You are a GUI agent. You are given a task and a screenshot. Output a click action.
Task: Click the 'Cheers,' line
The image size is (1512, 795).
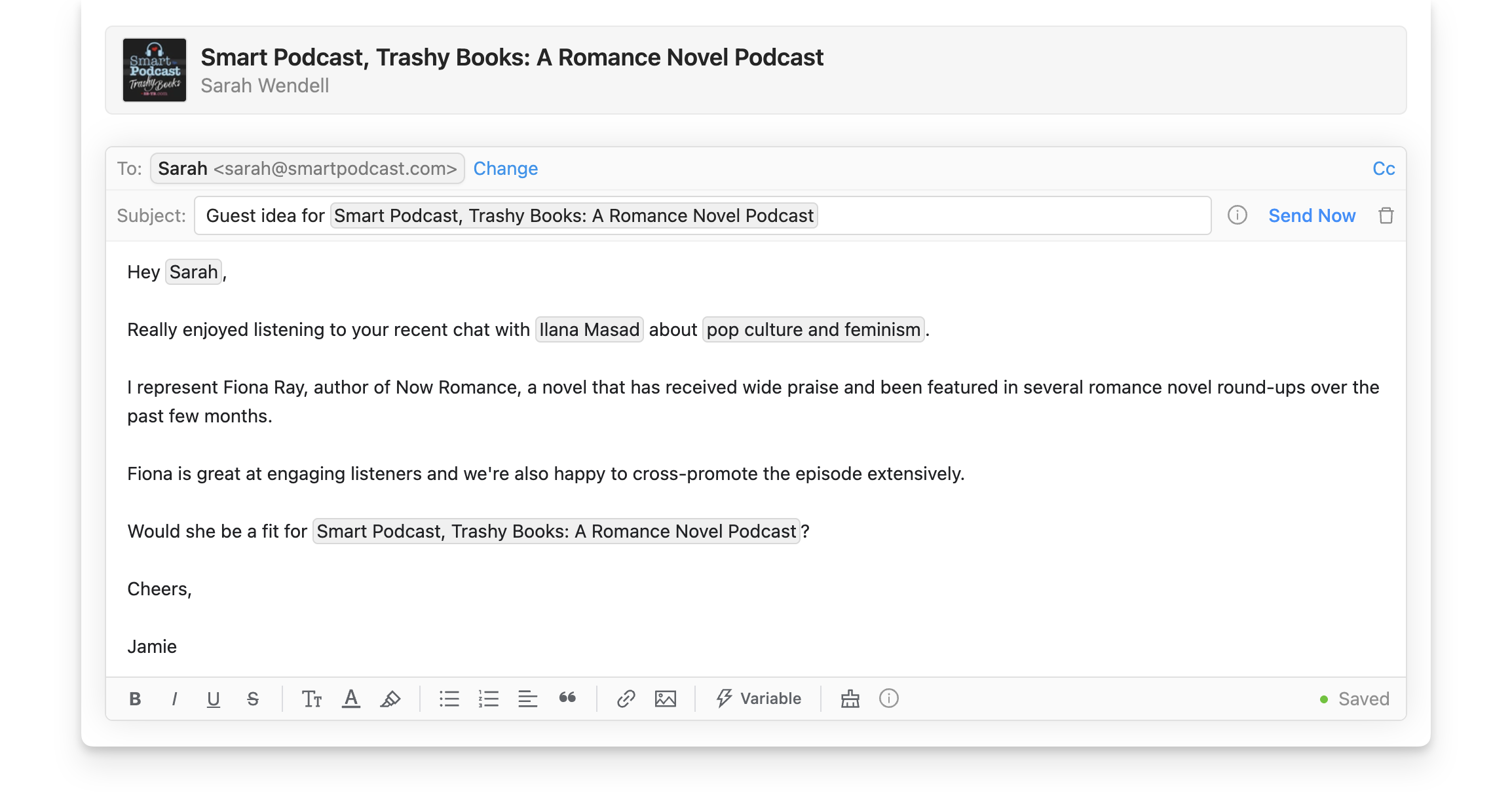[x=159, y=589]
